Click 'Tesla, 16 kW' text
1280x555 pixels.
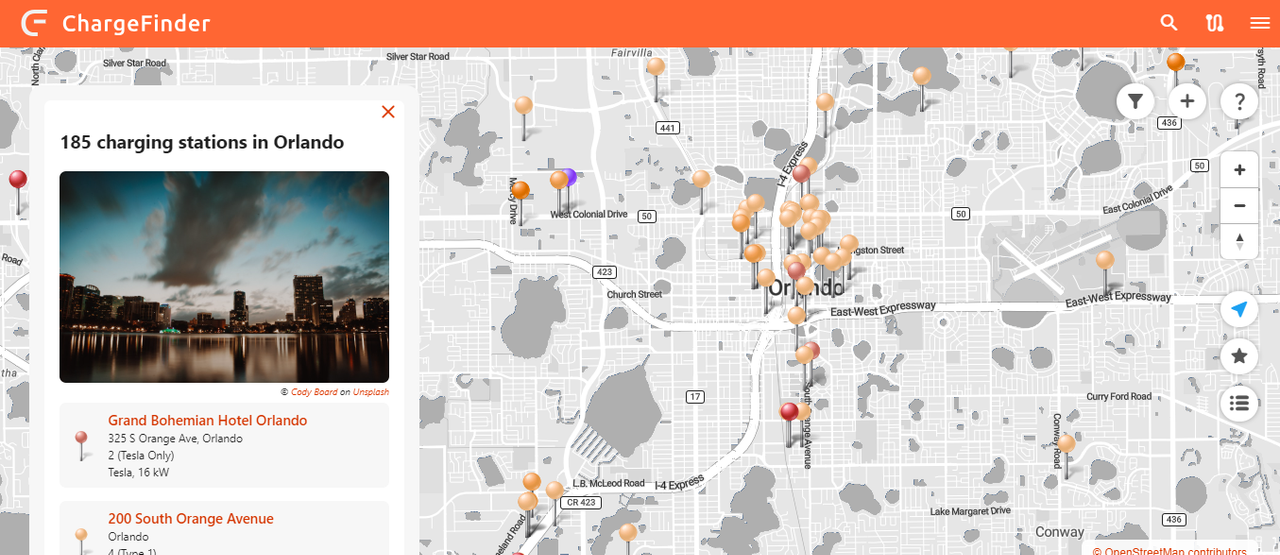click(138, 473)
